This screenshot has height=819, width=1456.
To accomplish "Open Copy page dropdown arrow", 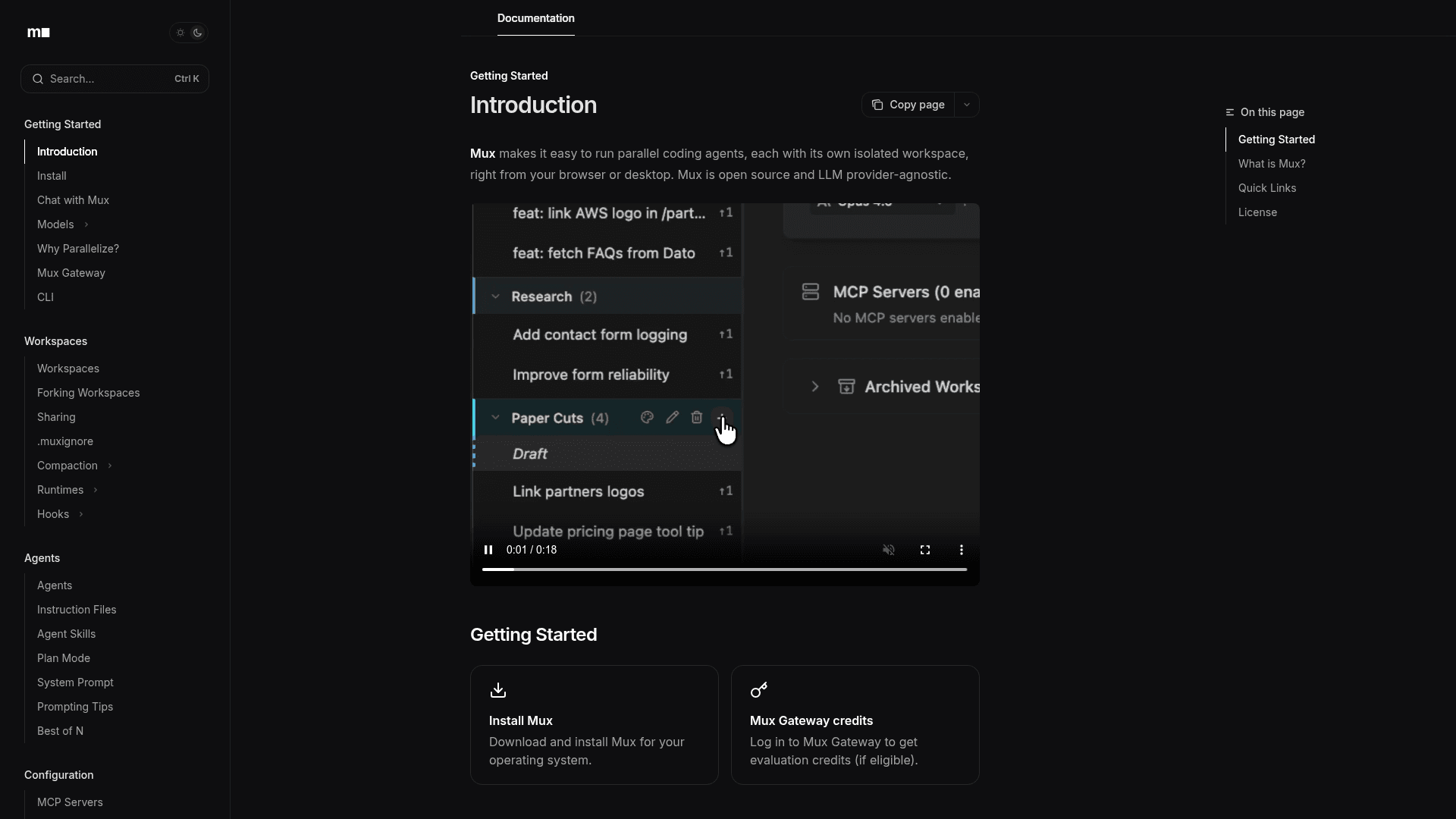I will pos(967,105).
